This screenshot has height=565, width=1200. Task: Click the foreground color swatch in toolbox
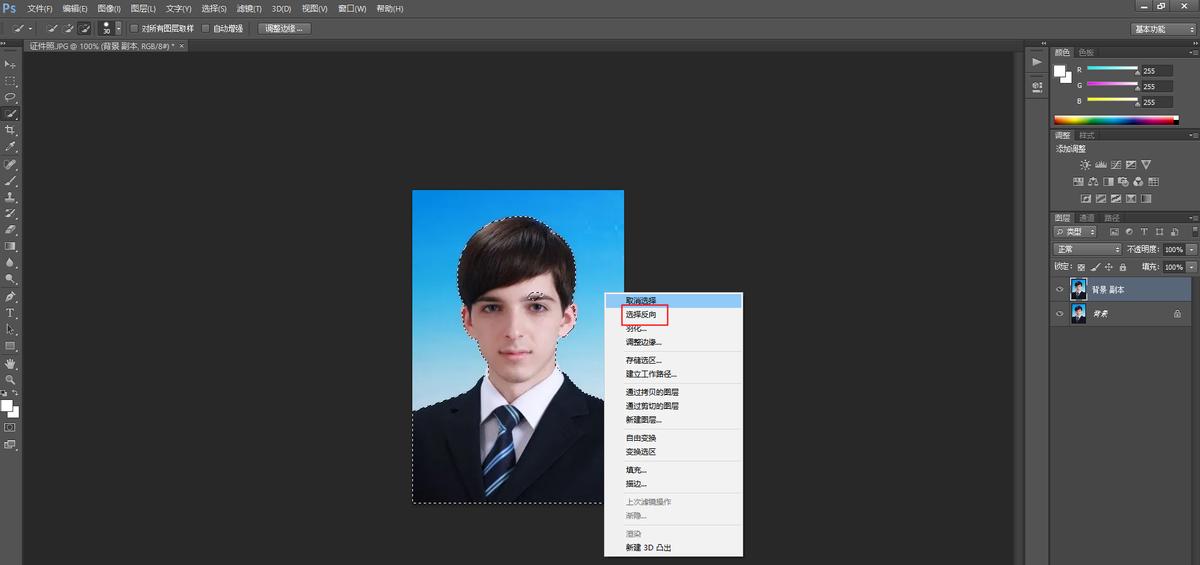[x=6, y=406]
